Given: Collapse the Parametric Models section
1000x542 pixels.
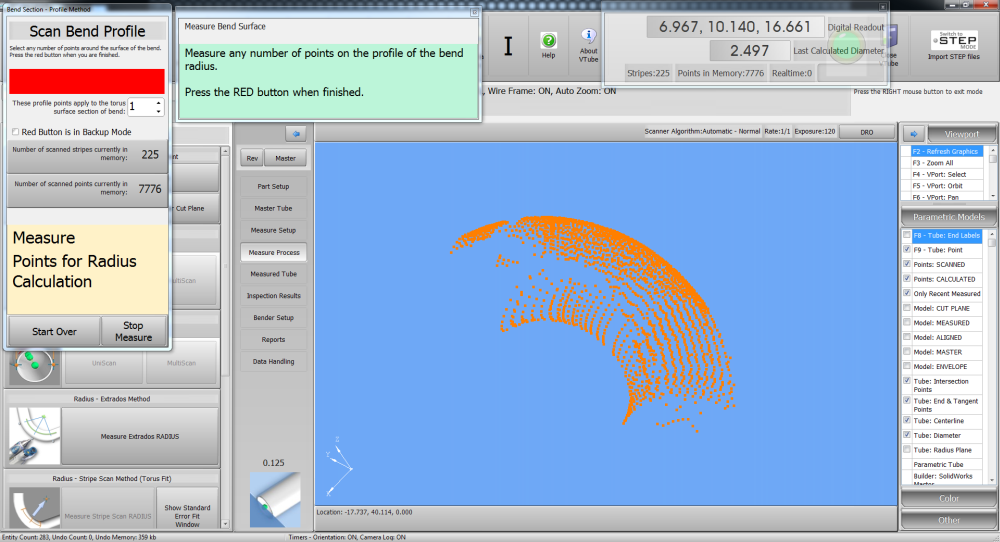Looking at the screenshot, I should [948, 217].
